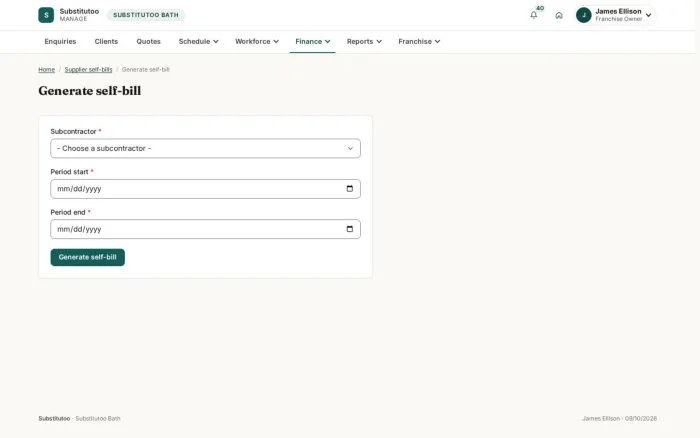Click the Generate self-bill button
Screen dimensions: 700x438
pyautogui.click(x=88, y=257)
